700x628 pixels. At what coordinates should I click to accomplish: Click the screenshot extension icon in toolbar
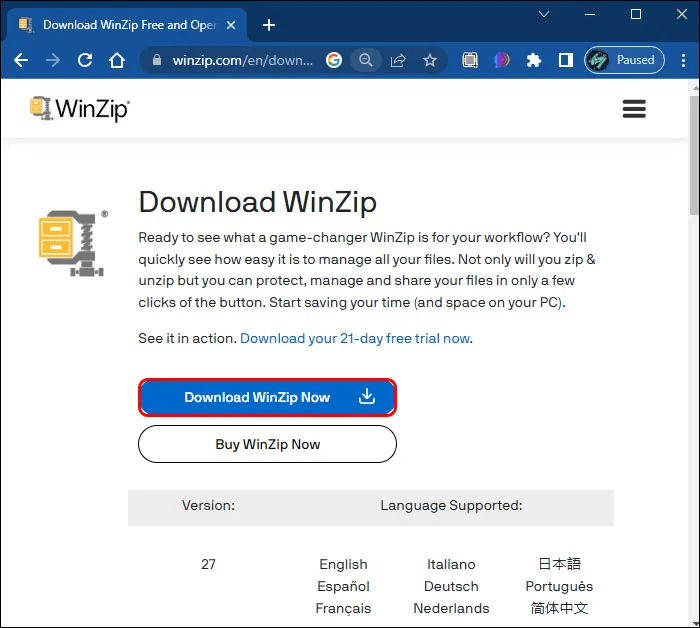click(470, 60)
